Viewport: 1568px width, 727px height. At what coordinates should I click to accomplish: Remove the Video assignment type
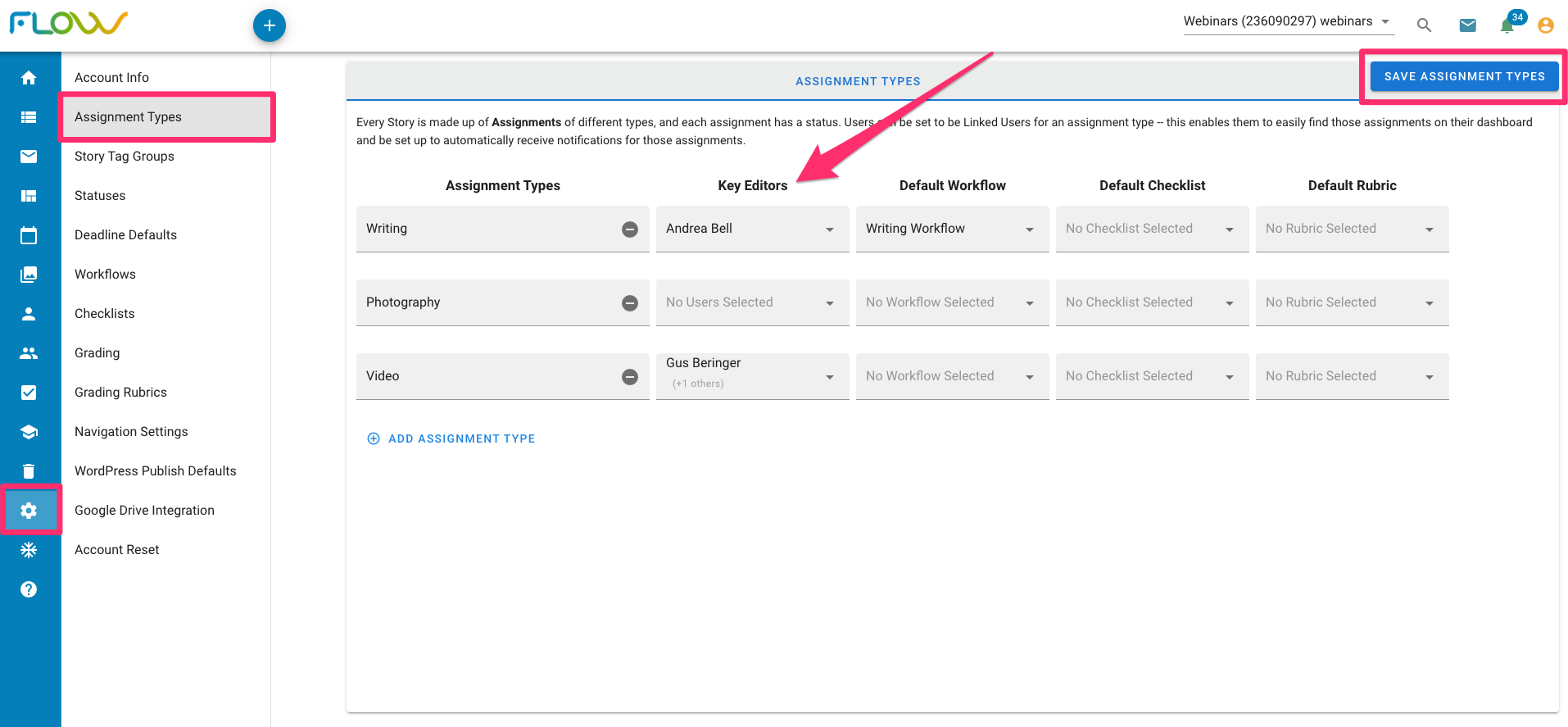click(x=630, y=377)
